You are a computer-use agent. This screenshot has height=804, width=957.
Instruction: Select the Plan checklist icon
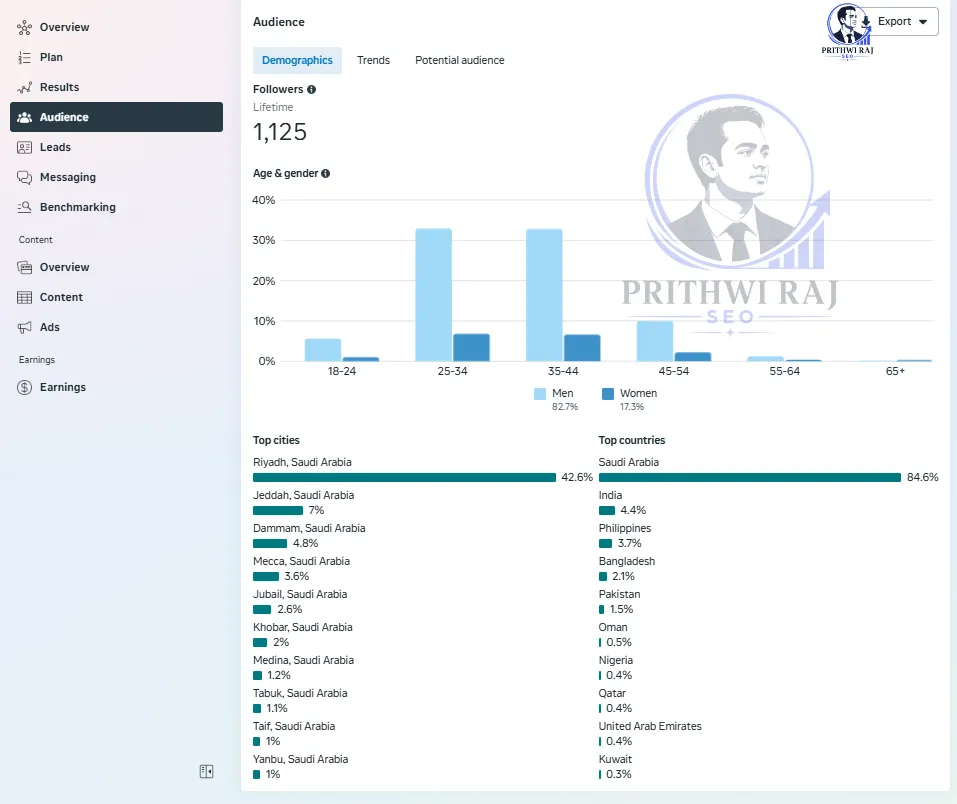(x=24, y=57)
